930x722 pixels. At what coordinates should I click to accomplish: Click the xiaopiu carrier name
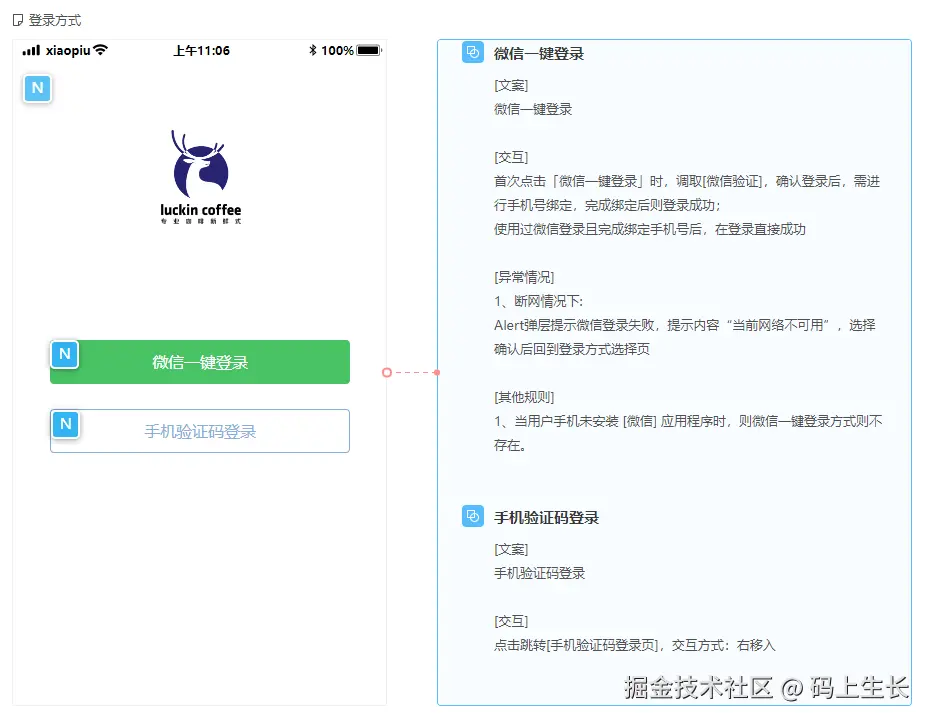tap(68, 50)
